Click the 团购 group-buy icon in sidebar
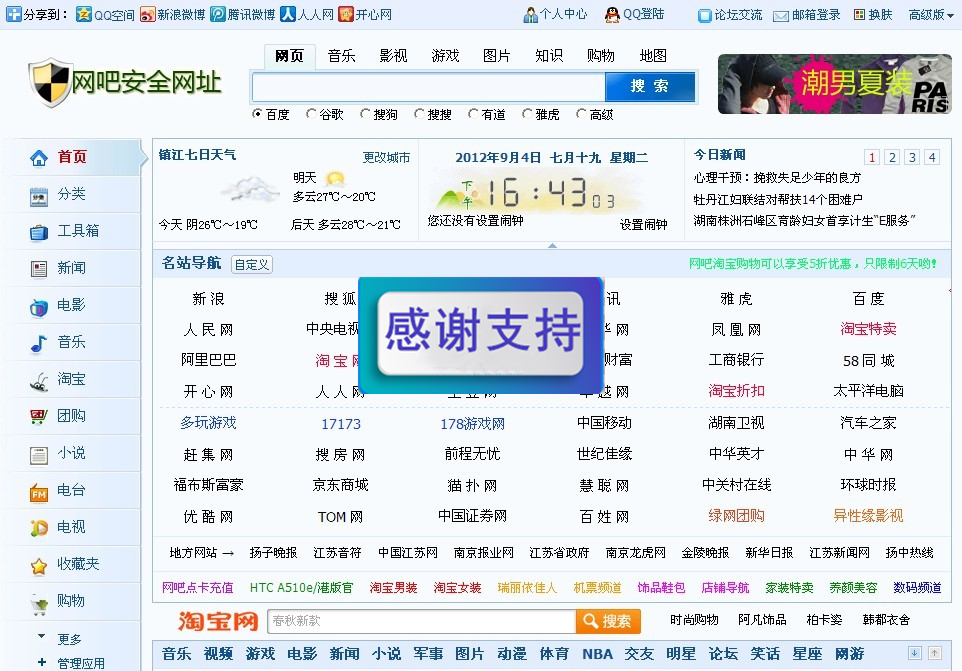Screen dimensions: 962x671 click(x=39, y=417)
